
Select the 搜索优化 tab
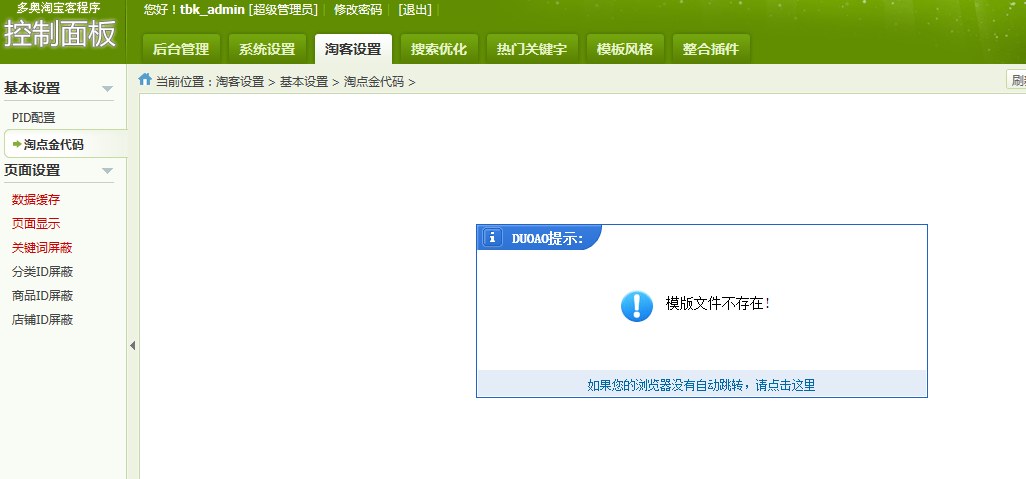pos(439,49)
